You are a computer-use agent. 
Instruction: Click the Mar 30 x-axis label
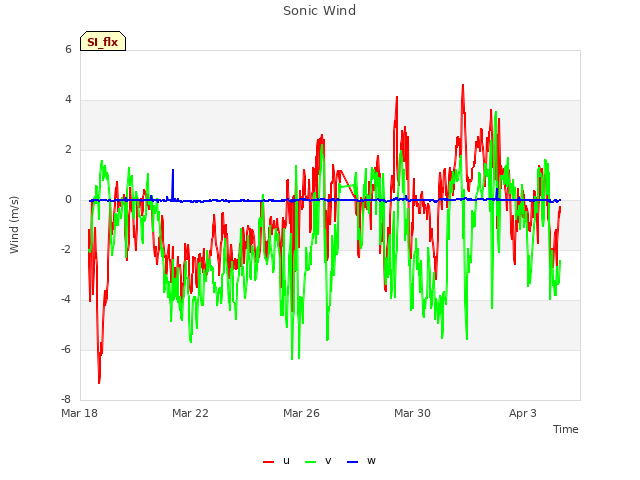pyautogui.click(x=412, y=413)
